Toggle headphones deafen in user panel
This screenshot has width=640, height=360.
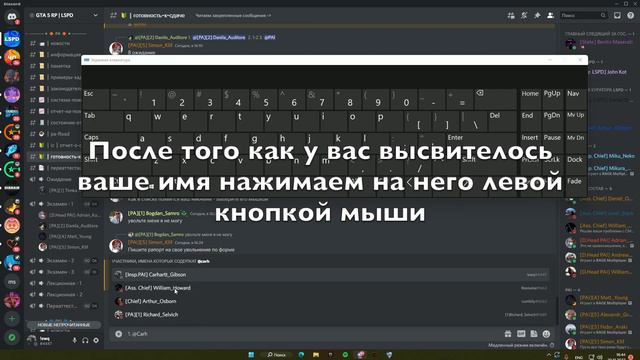tap(85, 340)
